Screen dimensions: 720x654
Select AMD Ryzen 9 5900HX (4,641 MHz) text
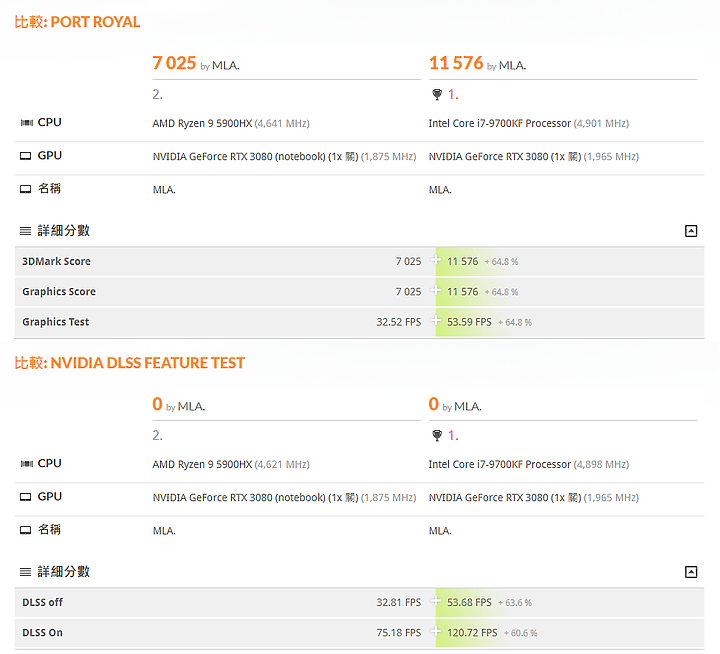[x=231, y=123]
